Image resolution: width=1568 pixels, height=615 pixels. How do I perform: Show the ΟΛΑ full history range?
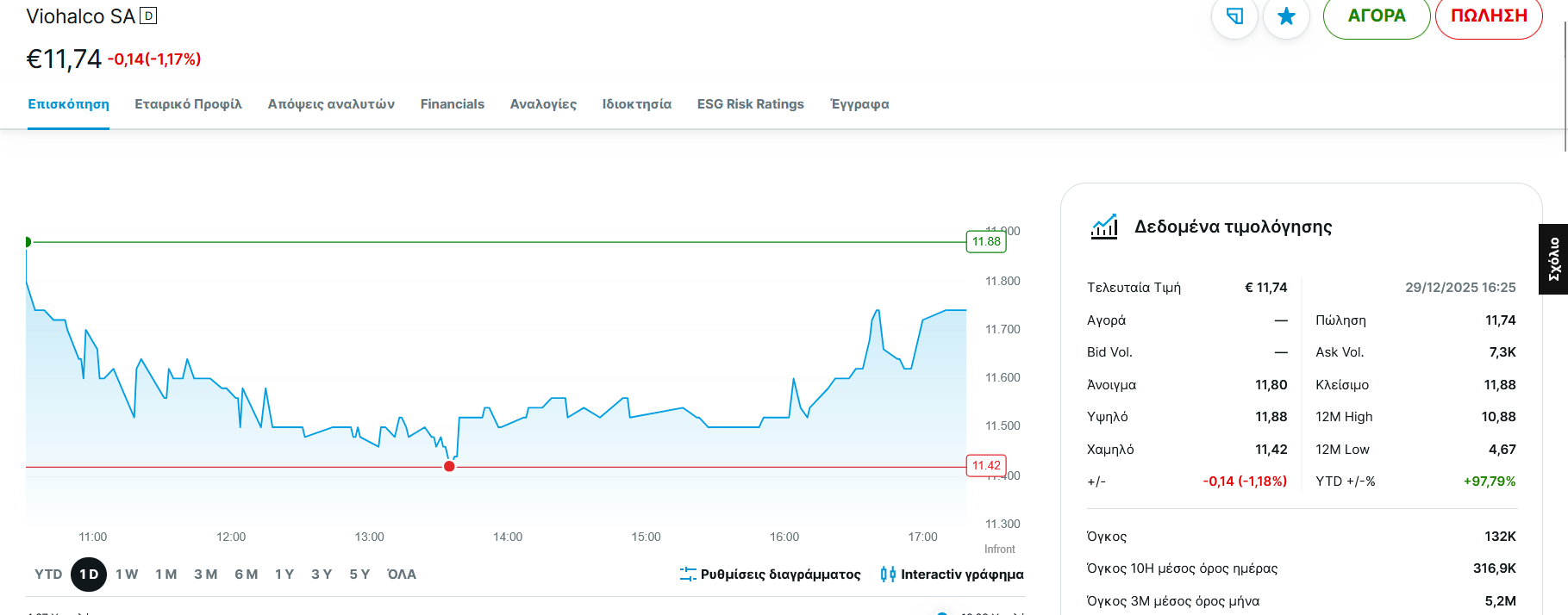point(402,575)
